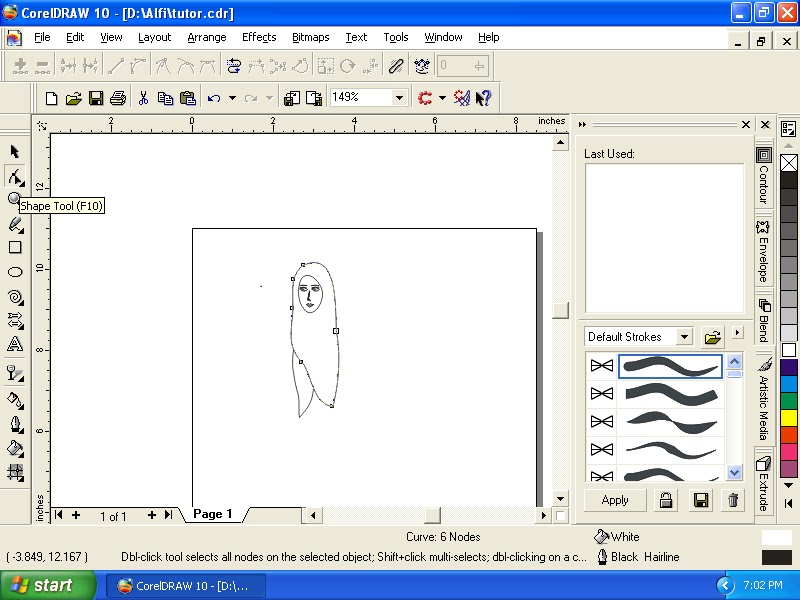Cut selection with scissors icon
The image size is (800, 600).
(x=143, y=97)
